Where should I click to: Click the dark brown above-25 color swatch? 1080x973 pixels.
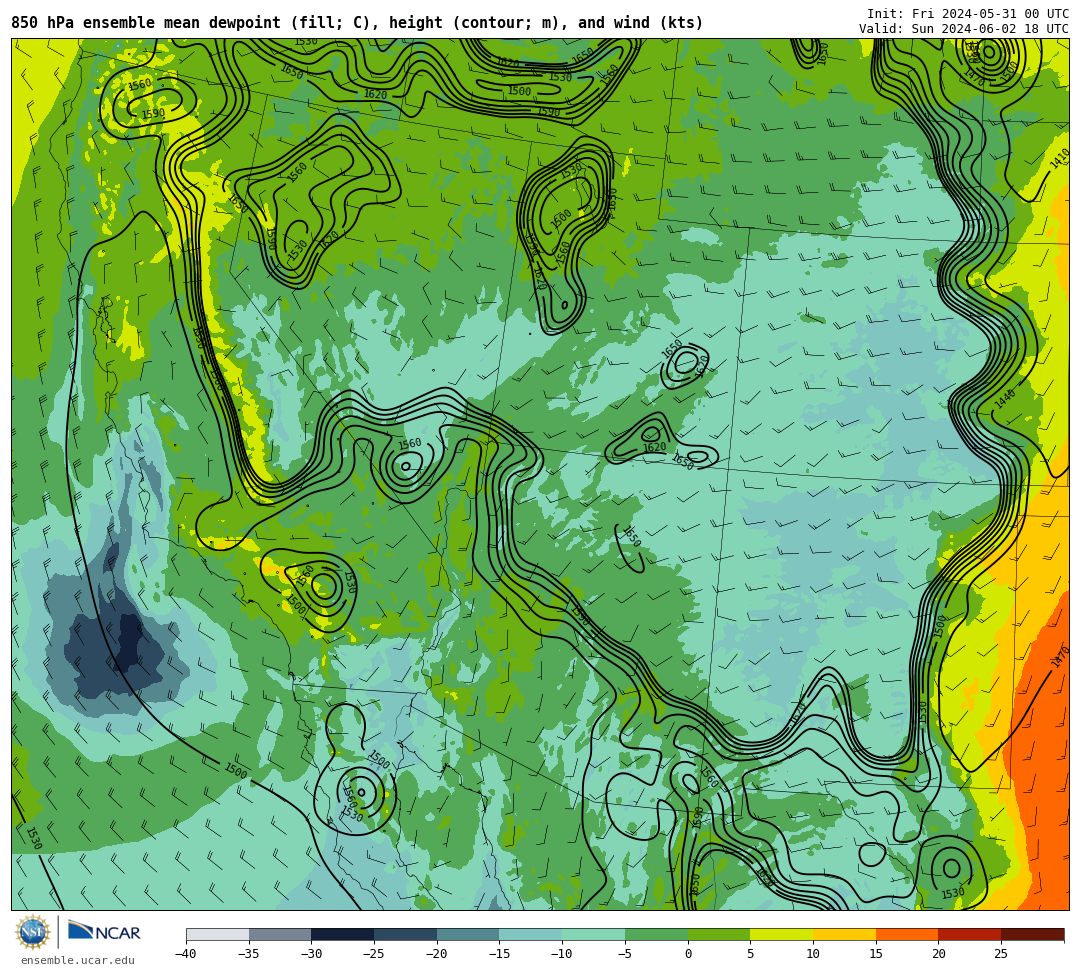click(x=1032, y=934)
